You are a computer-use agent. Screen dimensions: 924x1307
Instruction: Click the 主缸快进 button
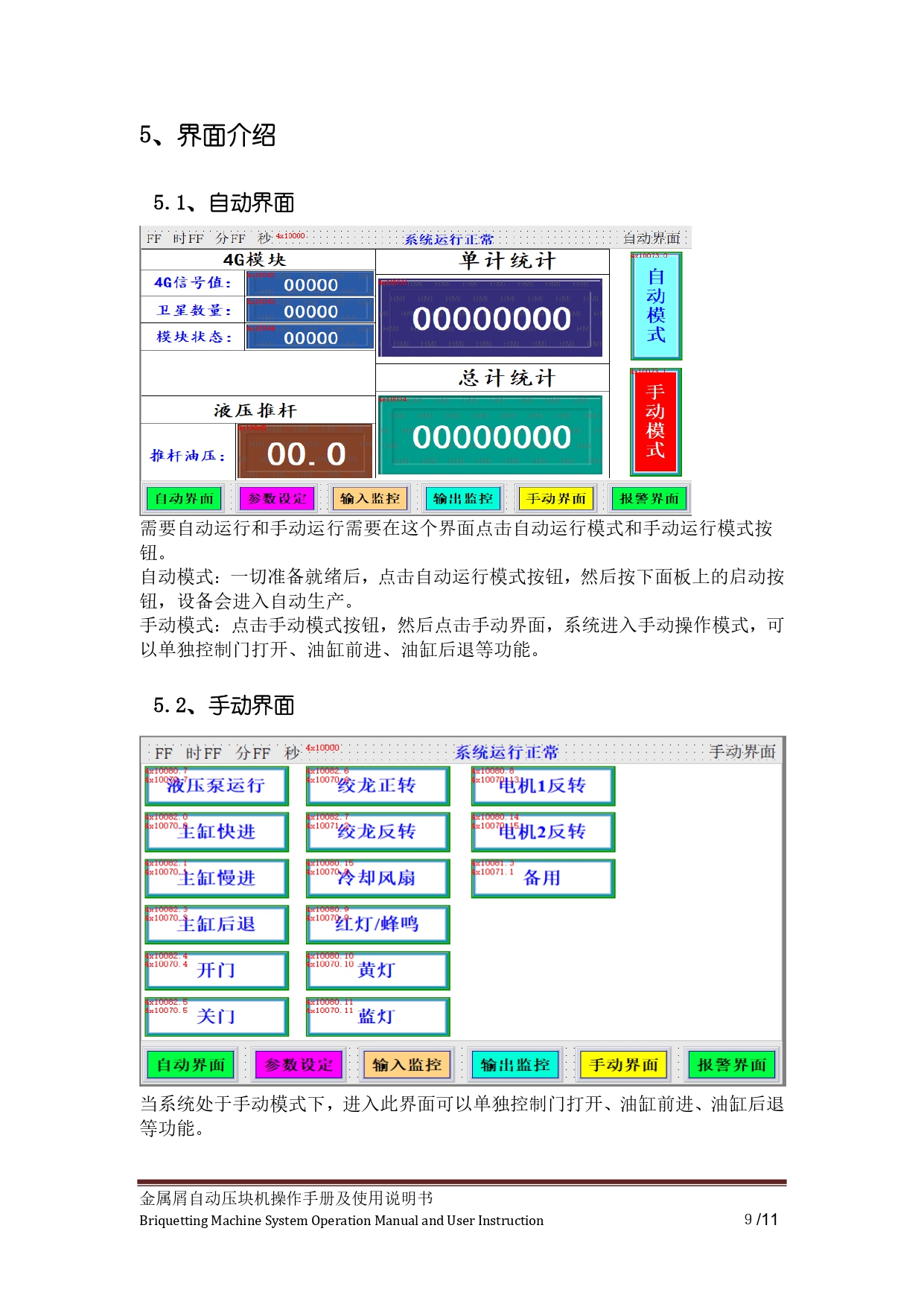coord(216,833)
